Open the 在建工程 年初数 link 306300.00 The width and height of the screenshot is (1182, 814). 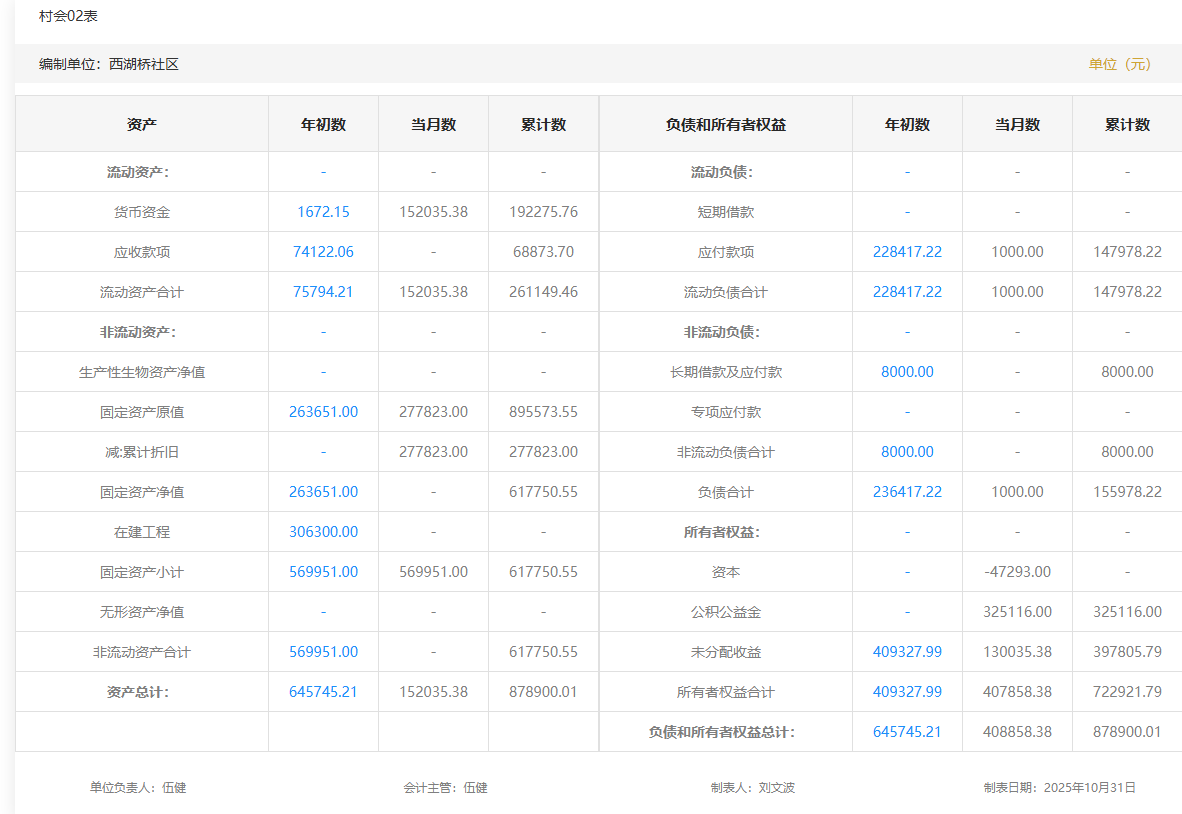coord(323,532)
